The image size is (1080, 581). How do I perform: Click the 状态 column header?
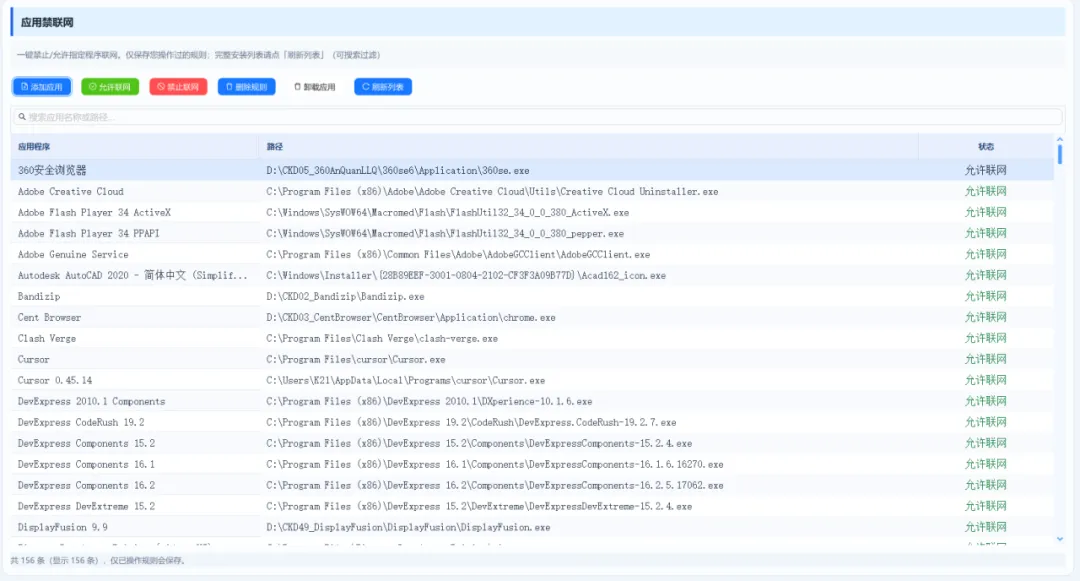986,147
